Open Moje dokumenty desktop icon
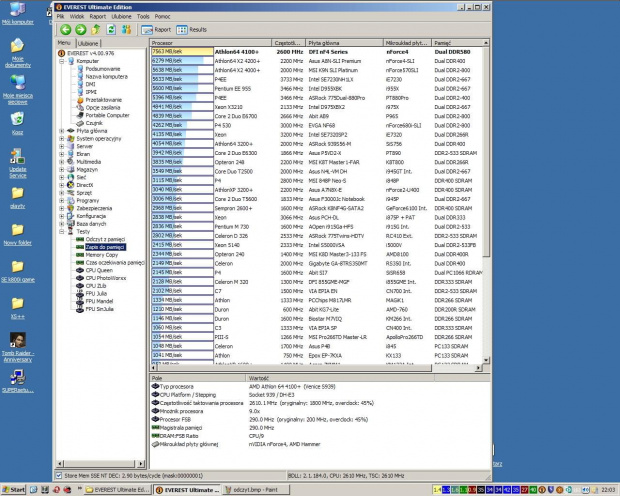 (17, 53)
